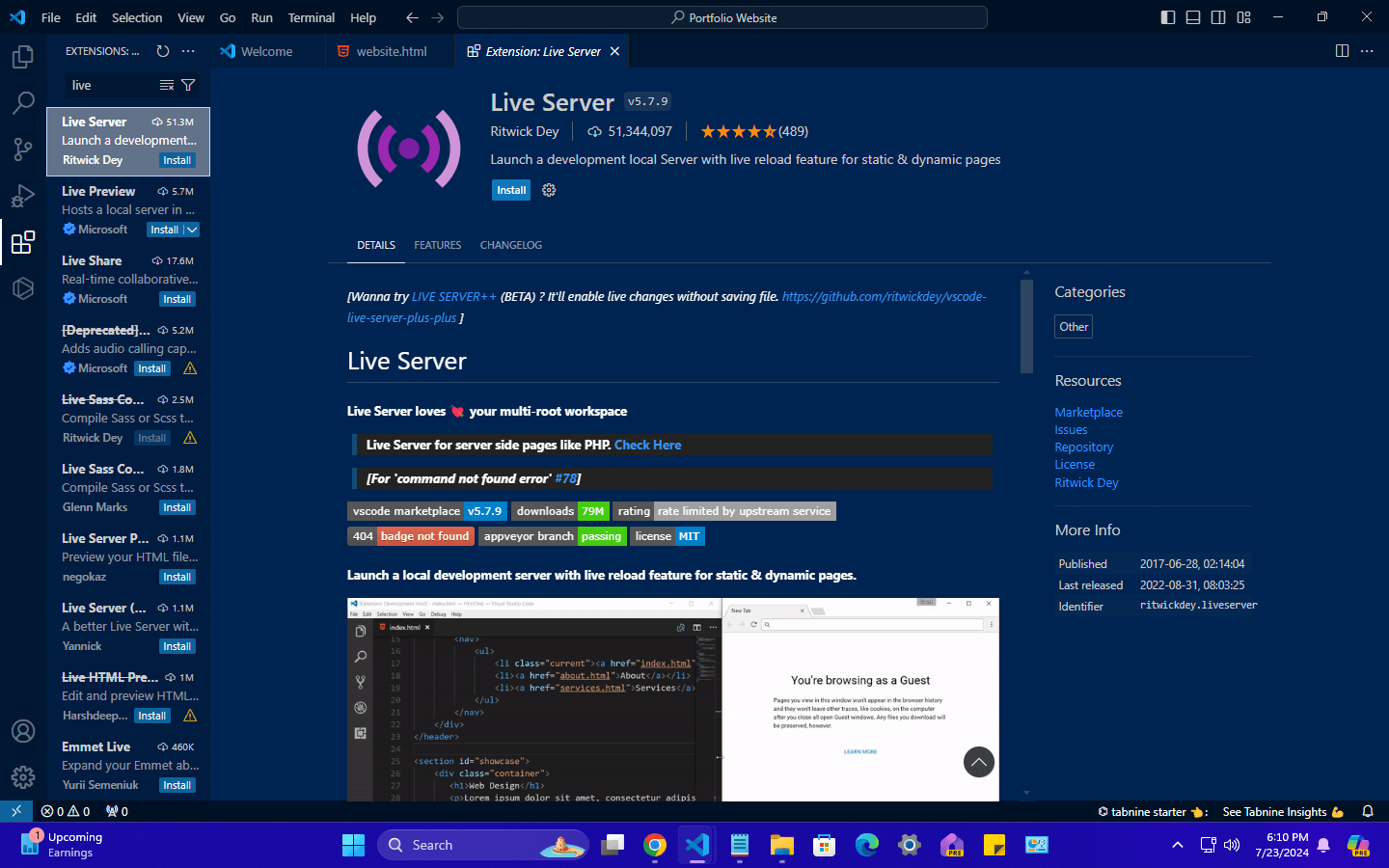The image size is (1389, 868).
Task: Go forward with navigation arrow
Action: click(x=438, y=17)
